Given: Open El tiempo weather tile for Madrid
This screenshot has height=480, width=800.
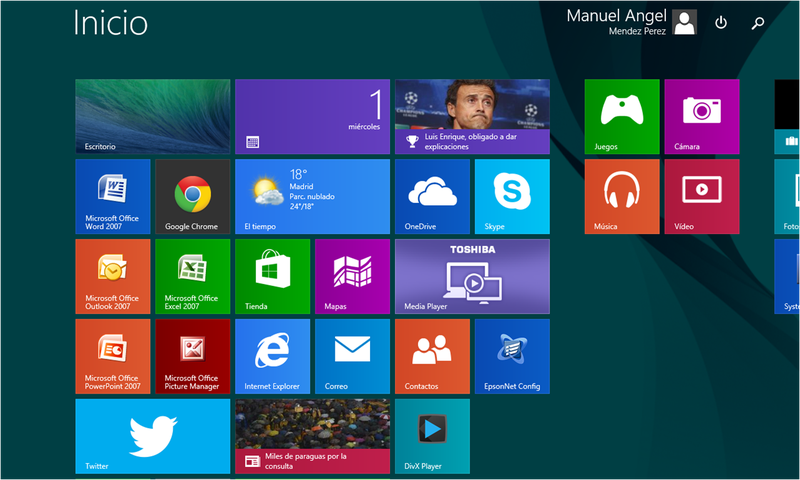Looking at the screenshot, I should (x=312, y=196).
